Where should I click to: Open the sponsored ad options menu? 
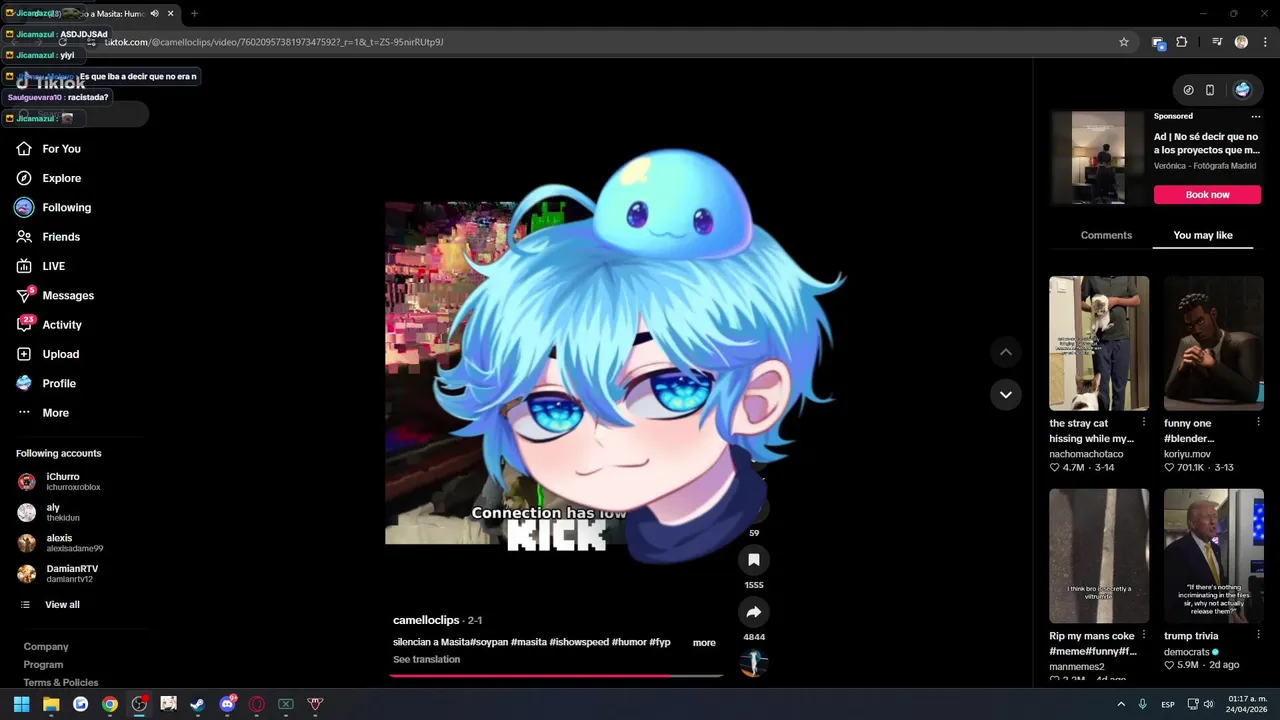pyautogui.click(x=1256, y=117)
